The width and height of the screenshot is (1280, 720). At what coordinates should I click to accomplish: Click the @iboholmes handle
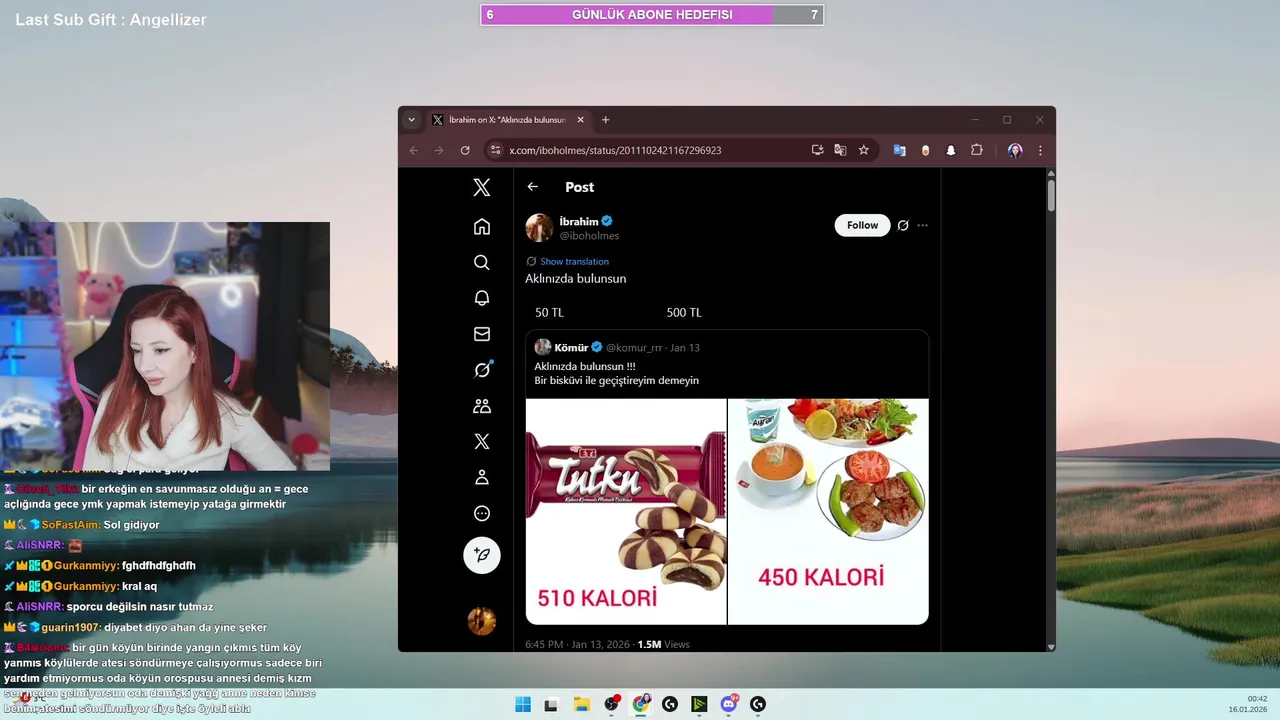[x=589, y=236]
